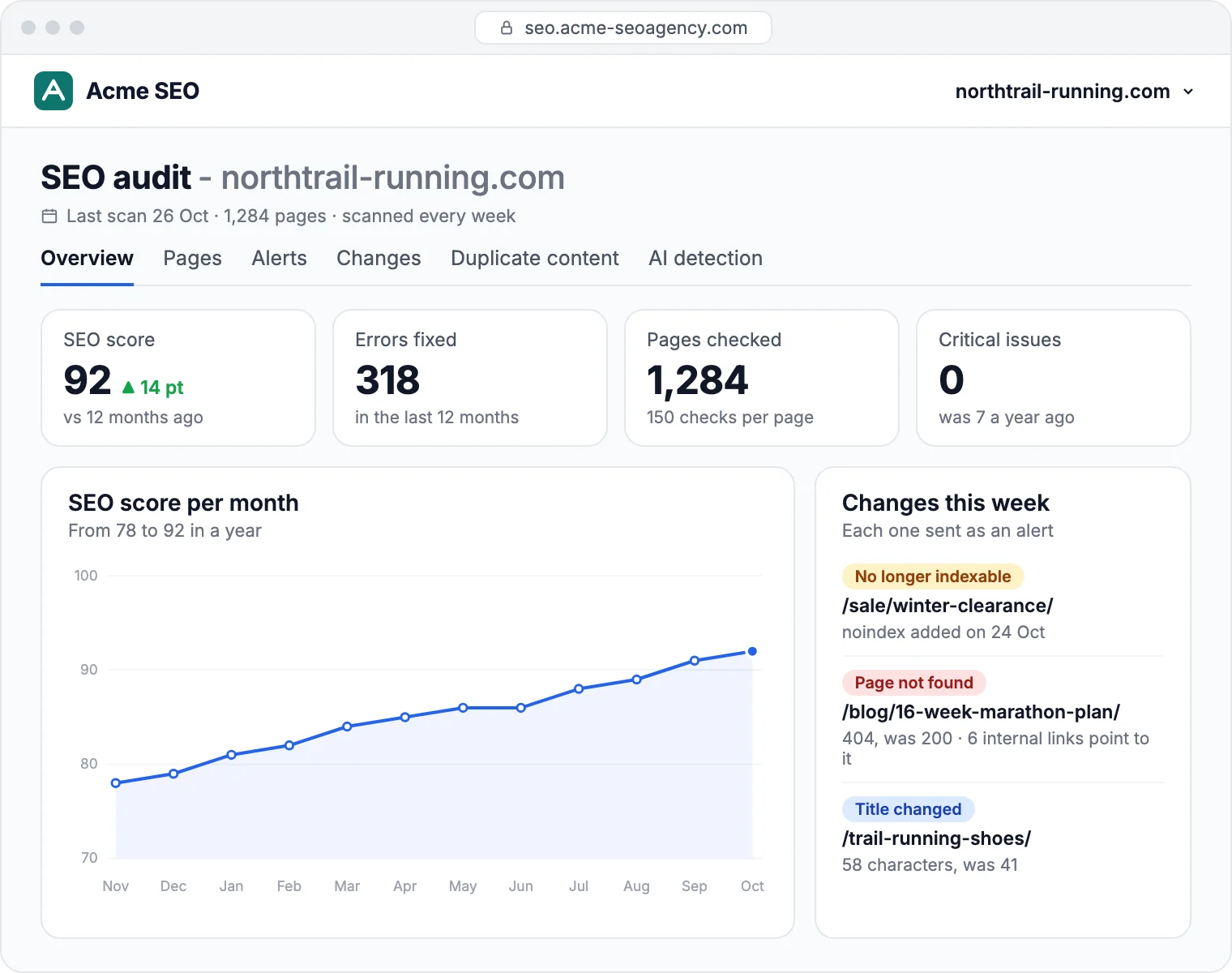Screen dimensions: 1232x973
Task: Stay on the Overview tab
Action: pyautogui.click(x=88, y=258)
